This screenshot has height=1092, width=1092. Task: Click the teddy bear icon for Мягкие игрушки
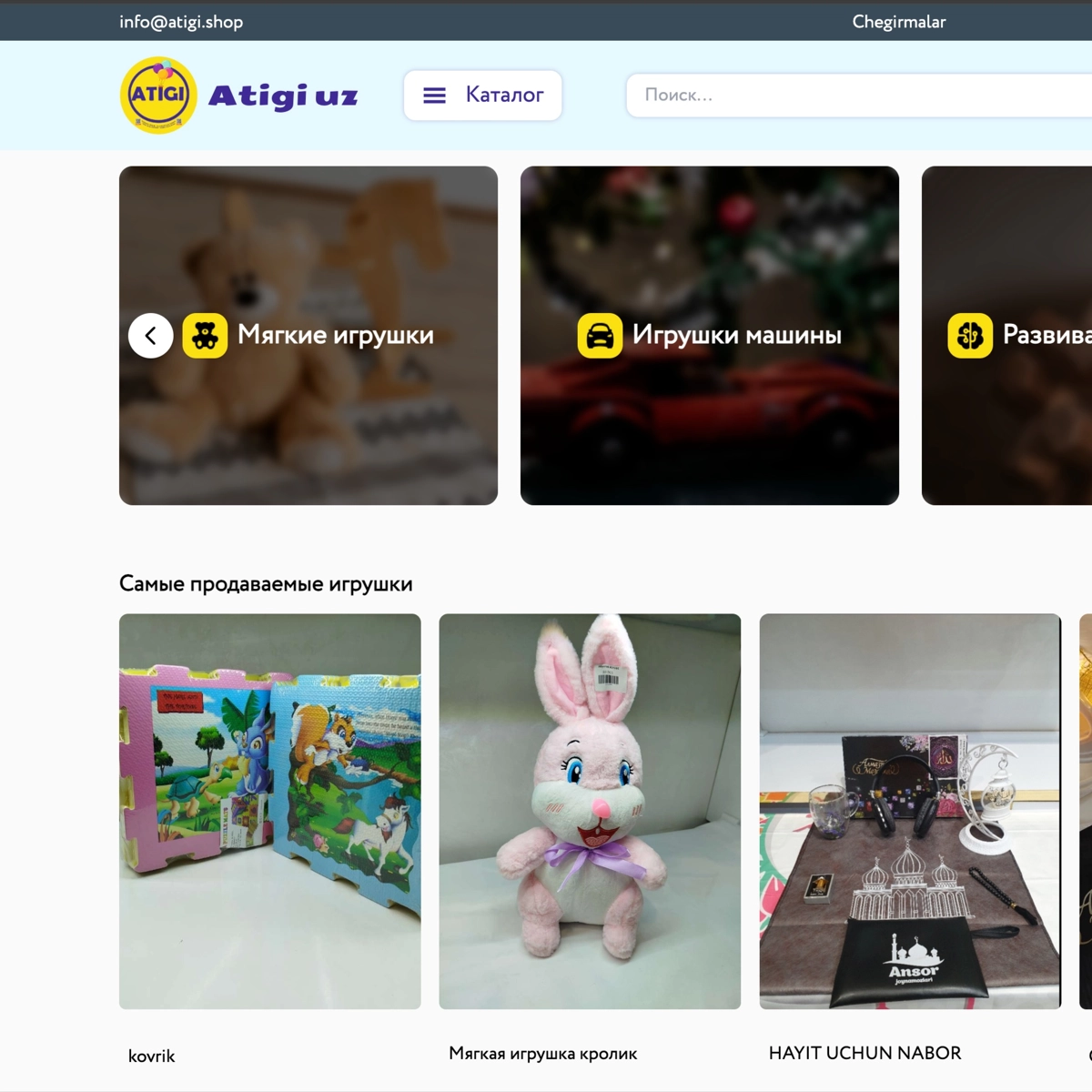[205, 336]
